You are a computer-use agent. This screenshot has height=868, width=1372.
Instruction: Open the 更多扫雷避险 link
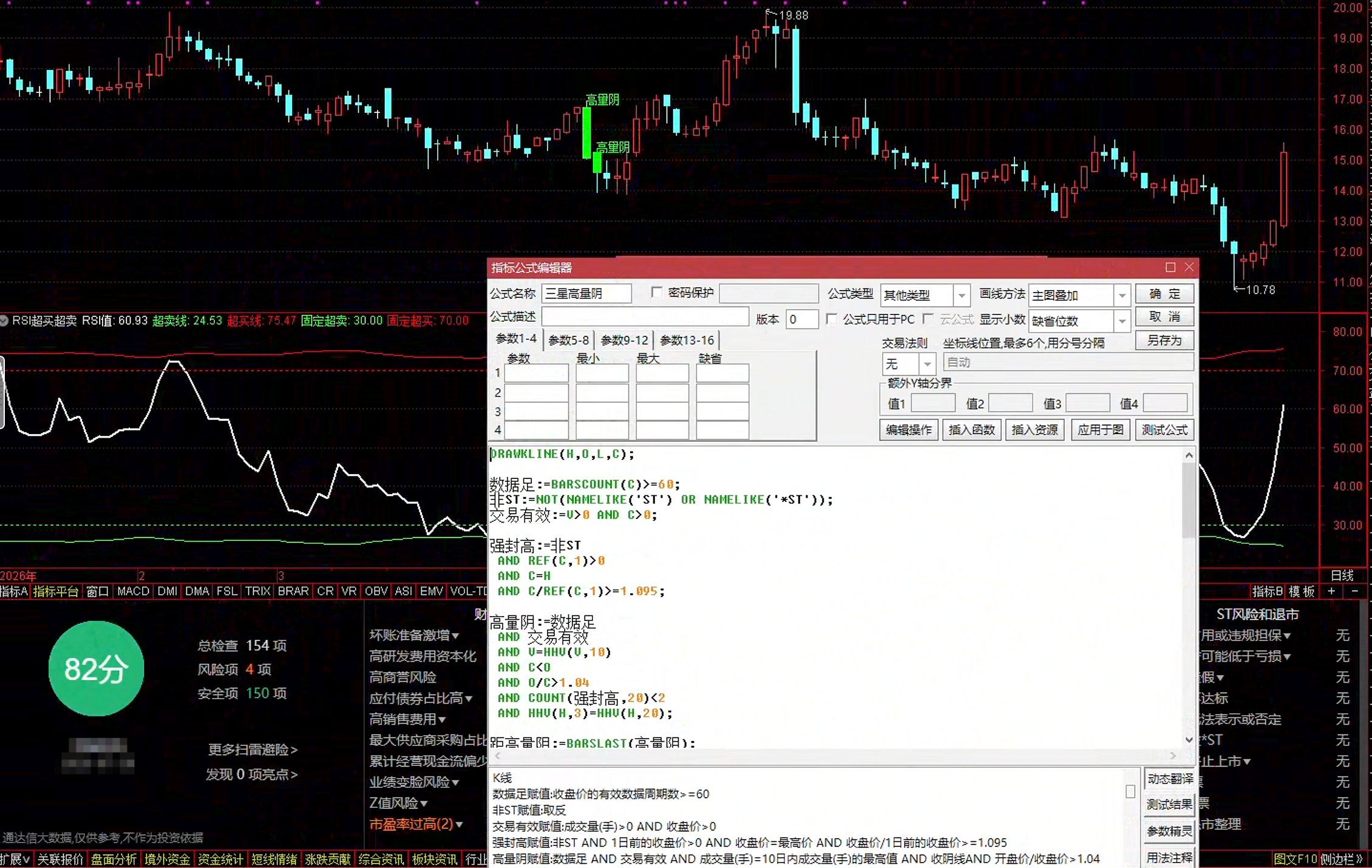coord(253,750)
